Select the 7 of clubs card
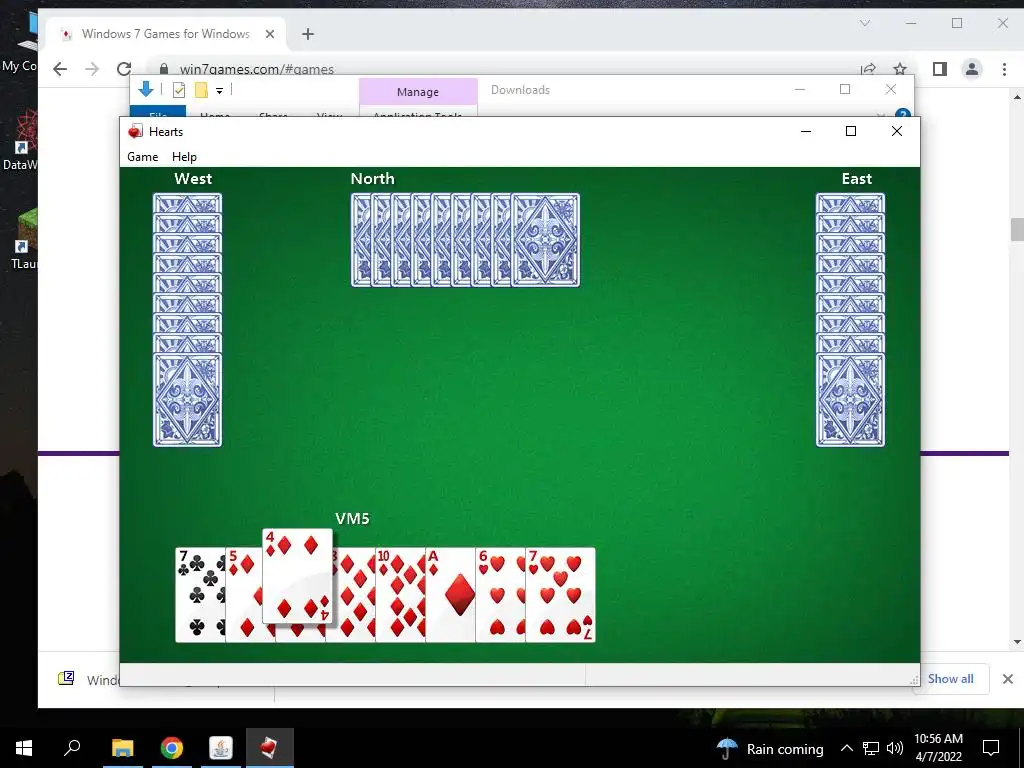 (200, 595)
